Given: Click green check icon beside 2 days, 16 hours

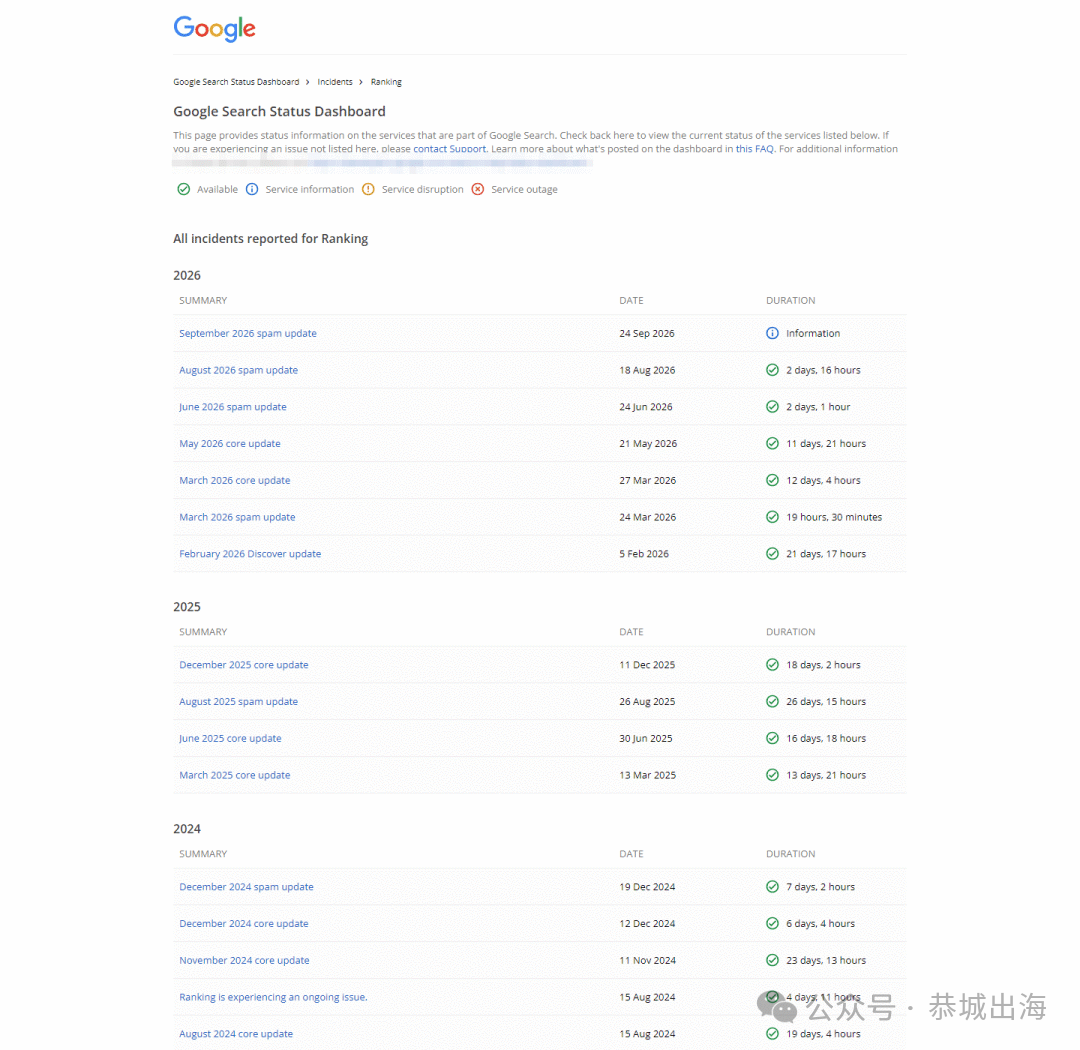Looking at the screenshot, I should click(773, 370).
